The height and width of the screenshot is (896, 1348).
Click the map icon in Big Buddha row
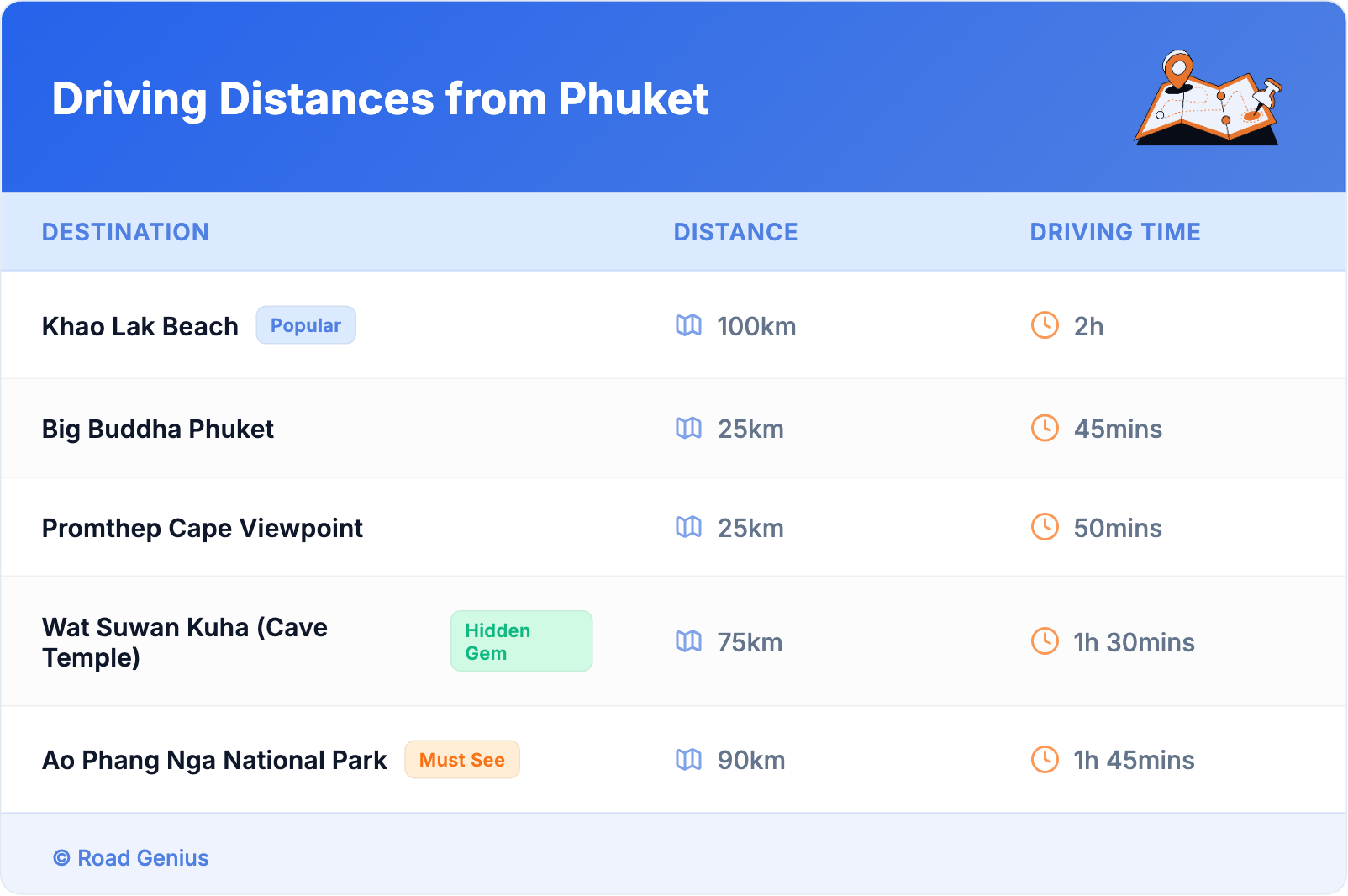[x=688, y=429]
